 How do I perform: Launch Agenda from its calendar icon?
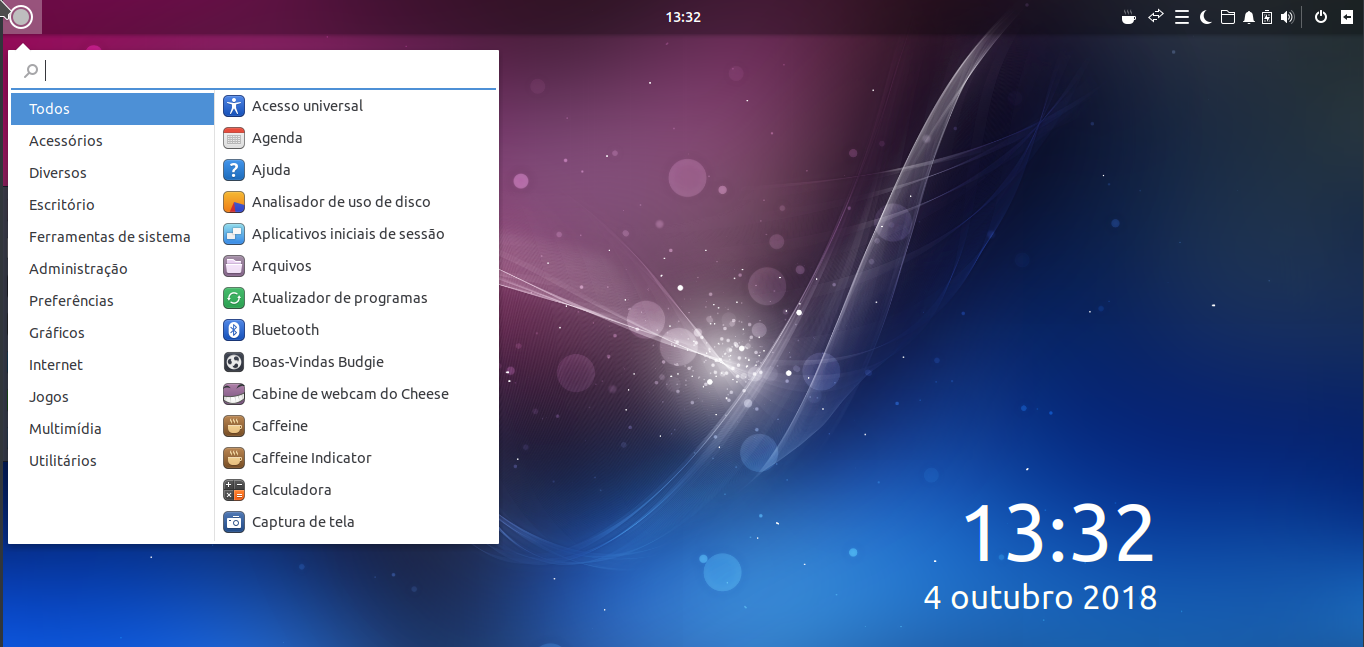(234, 138)
